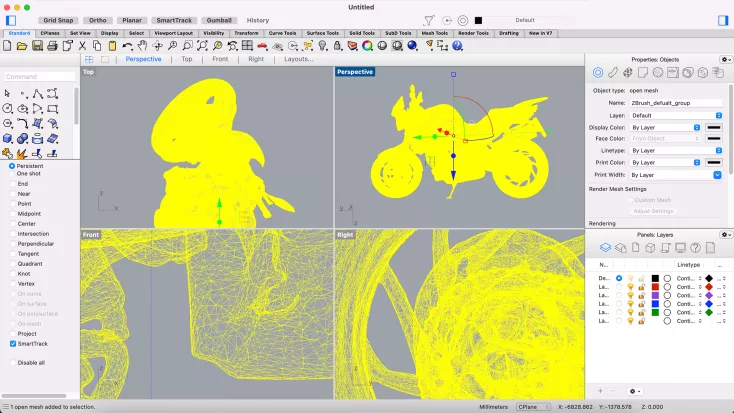Uncheck the SmartTrack osnap checkbox
This screenshot has height=413, width=734.
(x=13, y=343)
